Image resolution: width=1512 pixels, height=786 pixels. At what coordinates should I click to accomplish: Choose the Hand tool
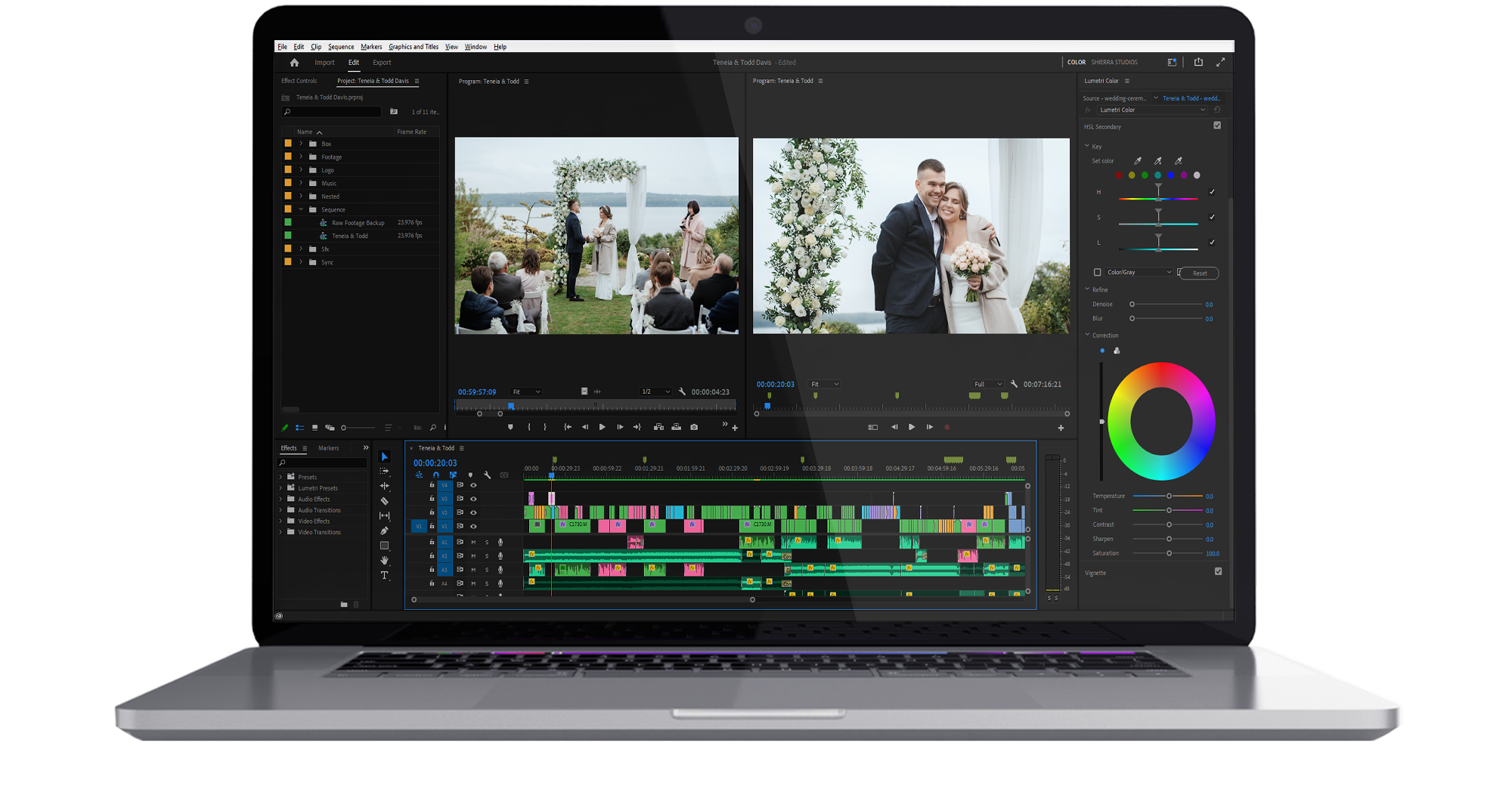[x=384, y=560]
